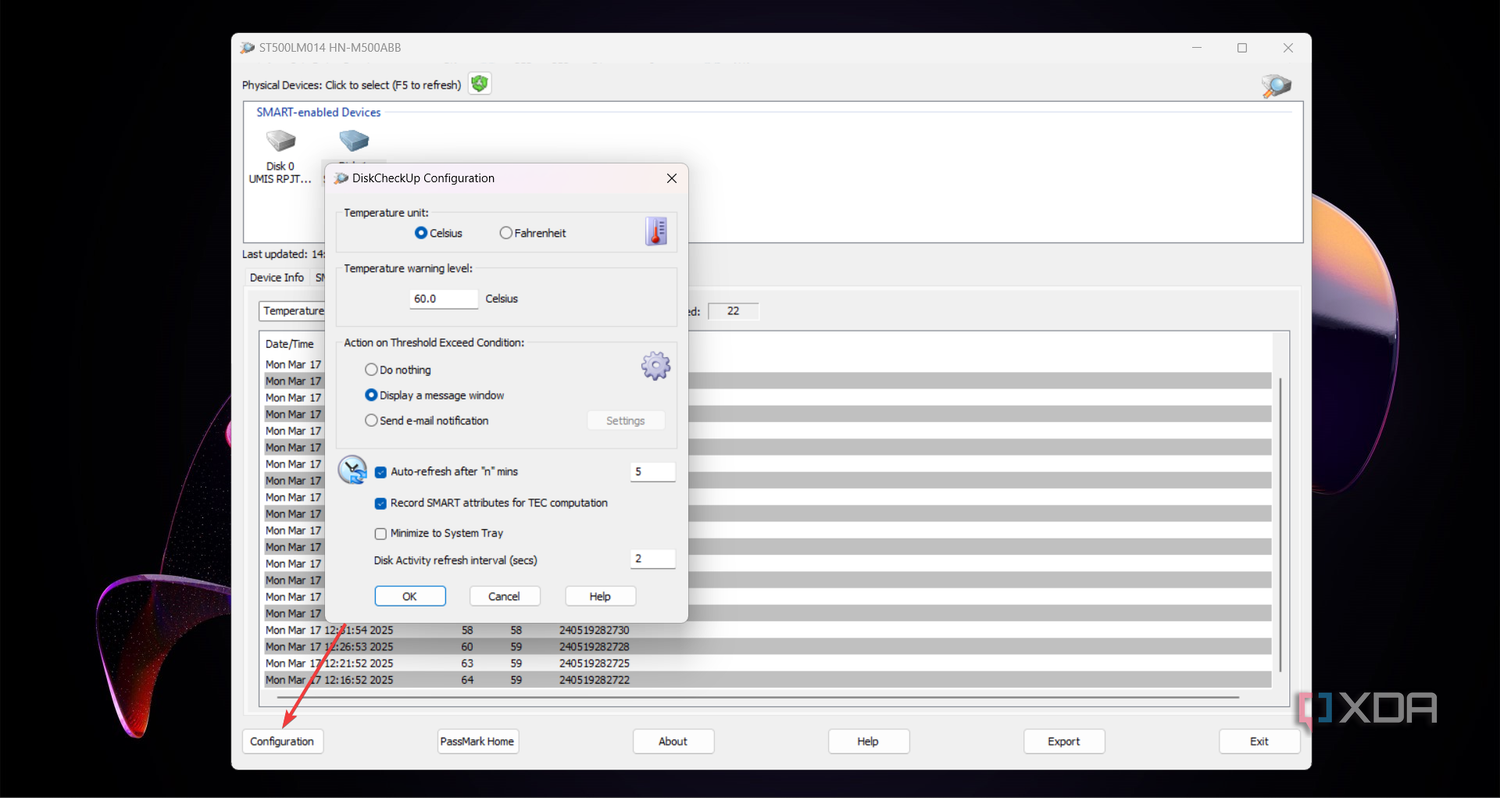Cancel the configuration dialog
This screenshot has width=1500, height=798.
click(504, 596)
